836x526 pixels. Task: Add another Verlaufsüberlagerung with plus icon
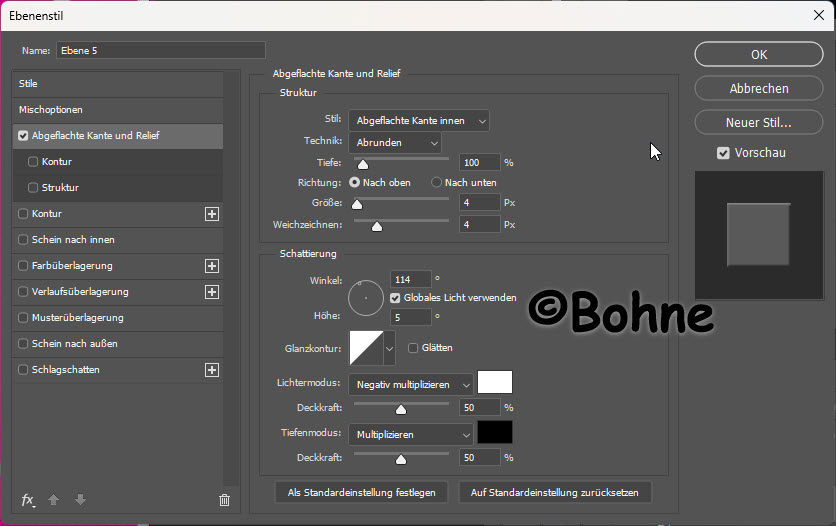(211, 292)
